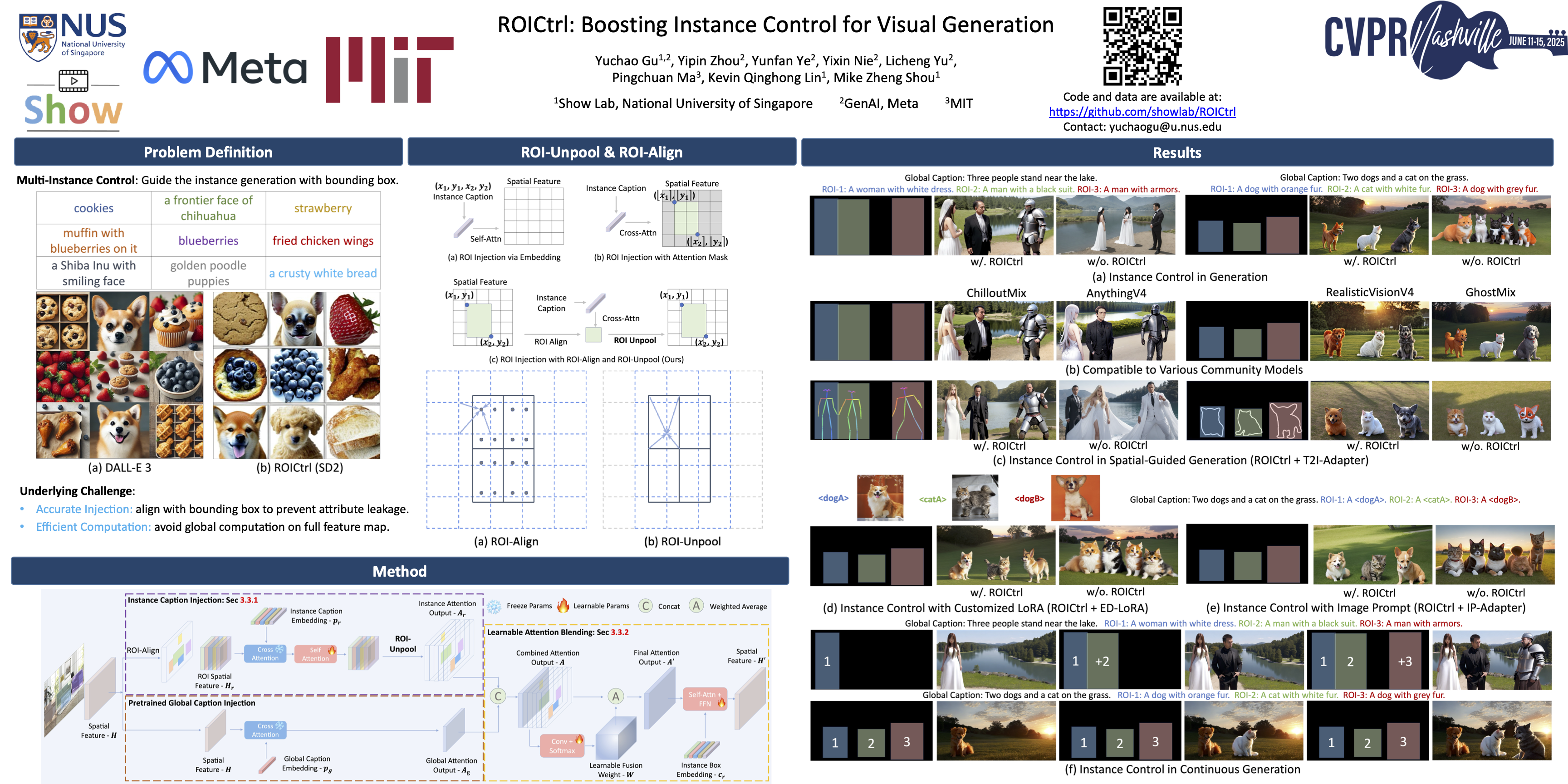Select the Problem Definition section header

click(208, 152)
